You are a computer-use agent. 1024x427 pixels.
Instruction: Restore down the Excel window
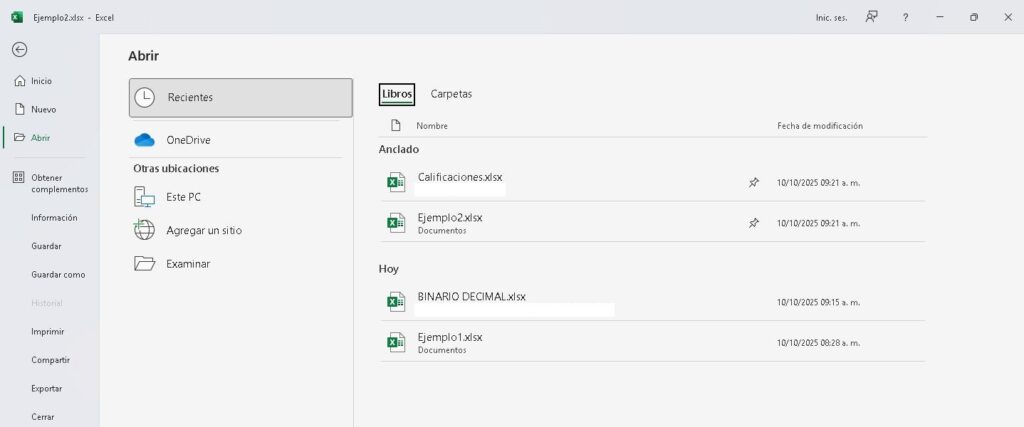(974, 18)
